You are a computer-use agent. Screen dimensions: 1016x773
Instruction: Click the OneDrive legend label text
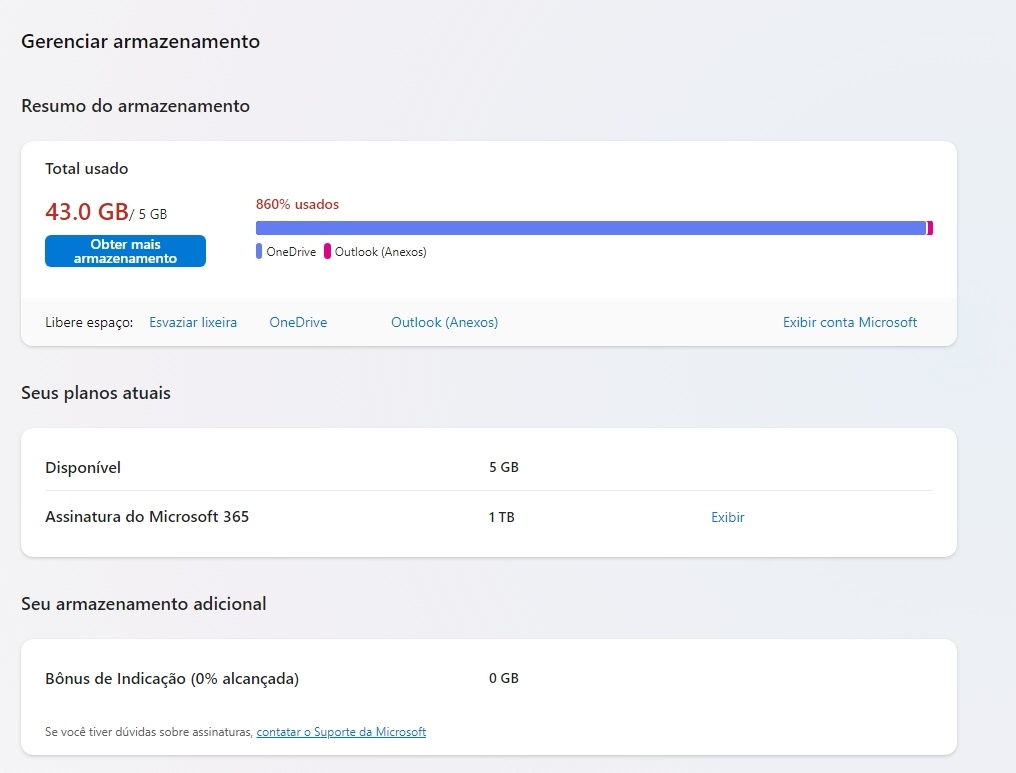click(291, 252)
